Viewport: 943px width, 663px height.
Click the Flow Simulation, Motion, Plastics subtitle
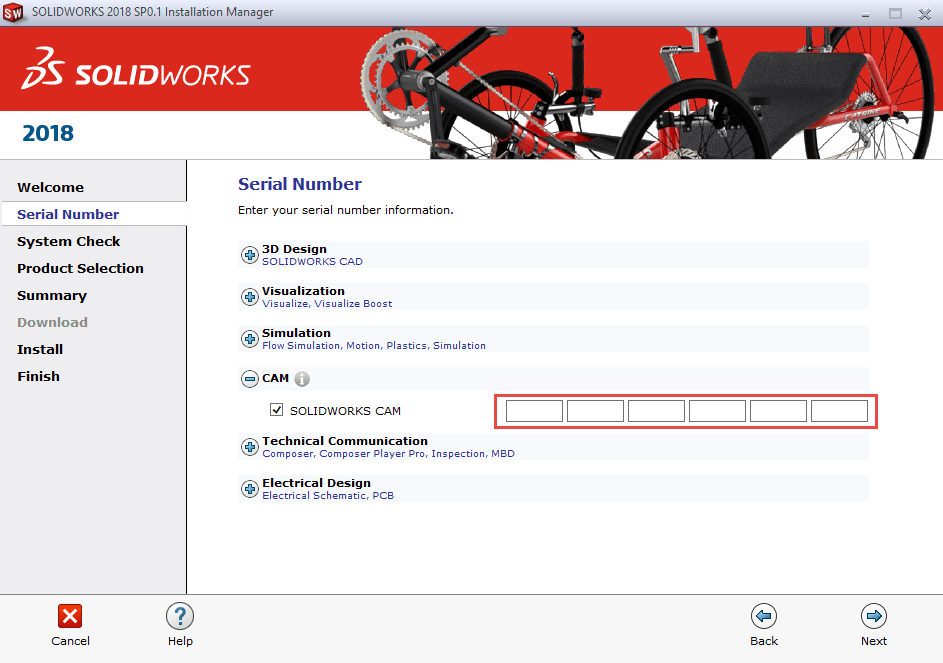pyautogui.click(x=374, y=346)
